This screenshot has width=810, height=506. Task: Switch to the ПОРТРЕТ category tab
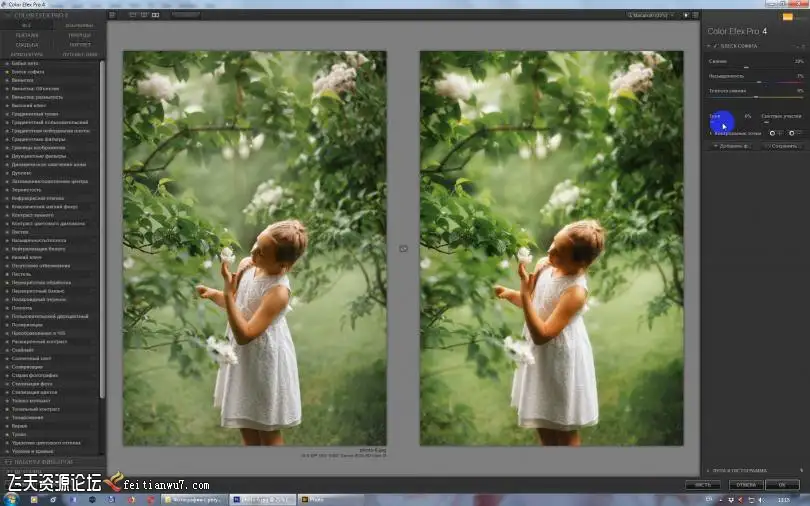tap(80, 45)
